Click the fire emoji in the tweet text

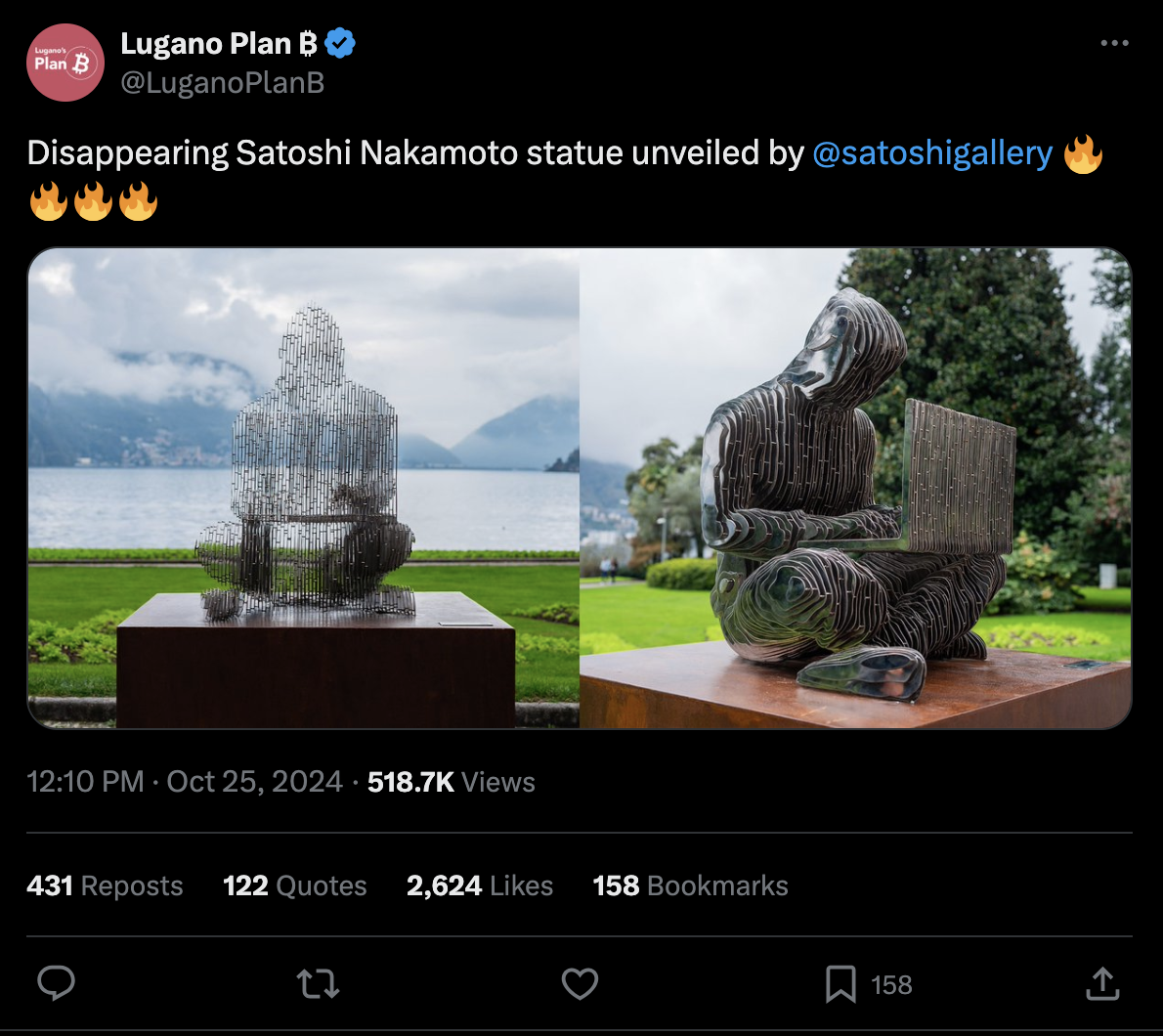click(x=1083, y=153)
